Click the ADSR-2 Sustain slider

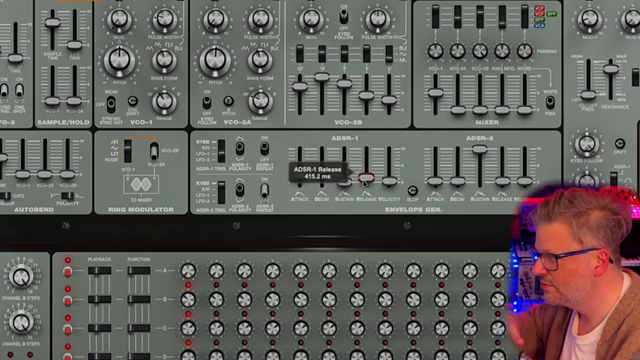click(x=480, y=149)
